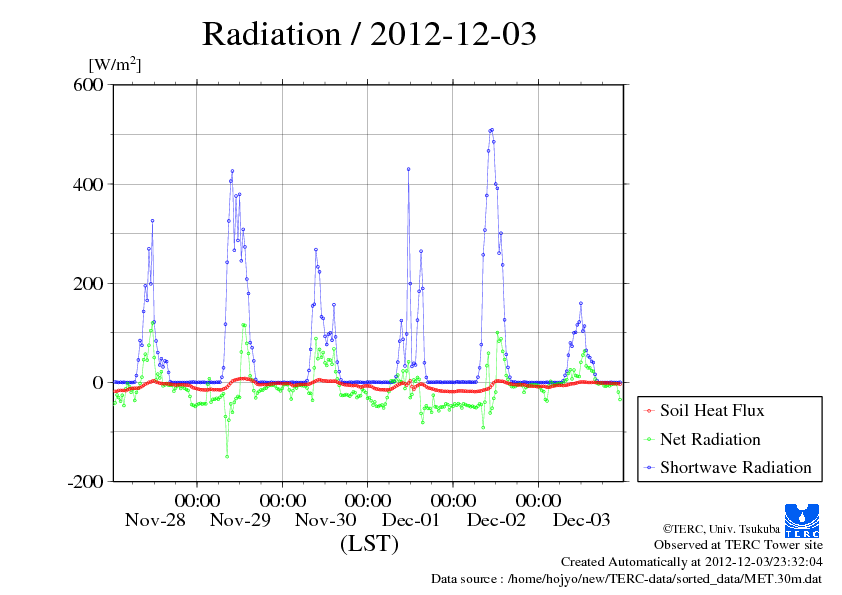Click the (LST) axis label
Image resolution: width=842 pixels, height=595 pixels.
369,545
